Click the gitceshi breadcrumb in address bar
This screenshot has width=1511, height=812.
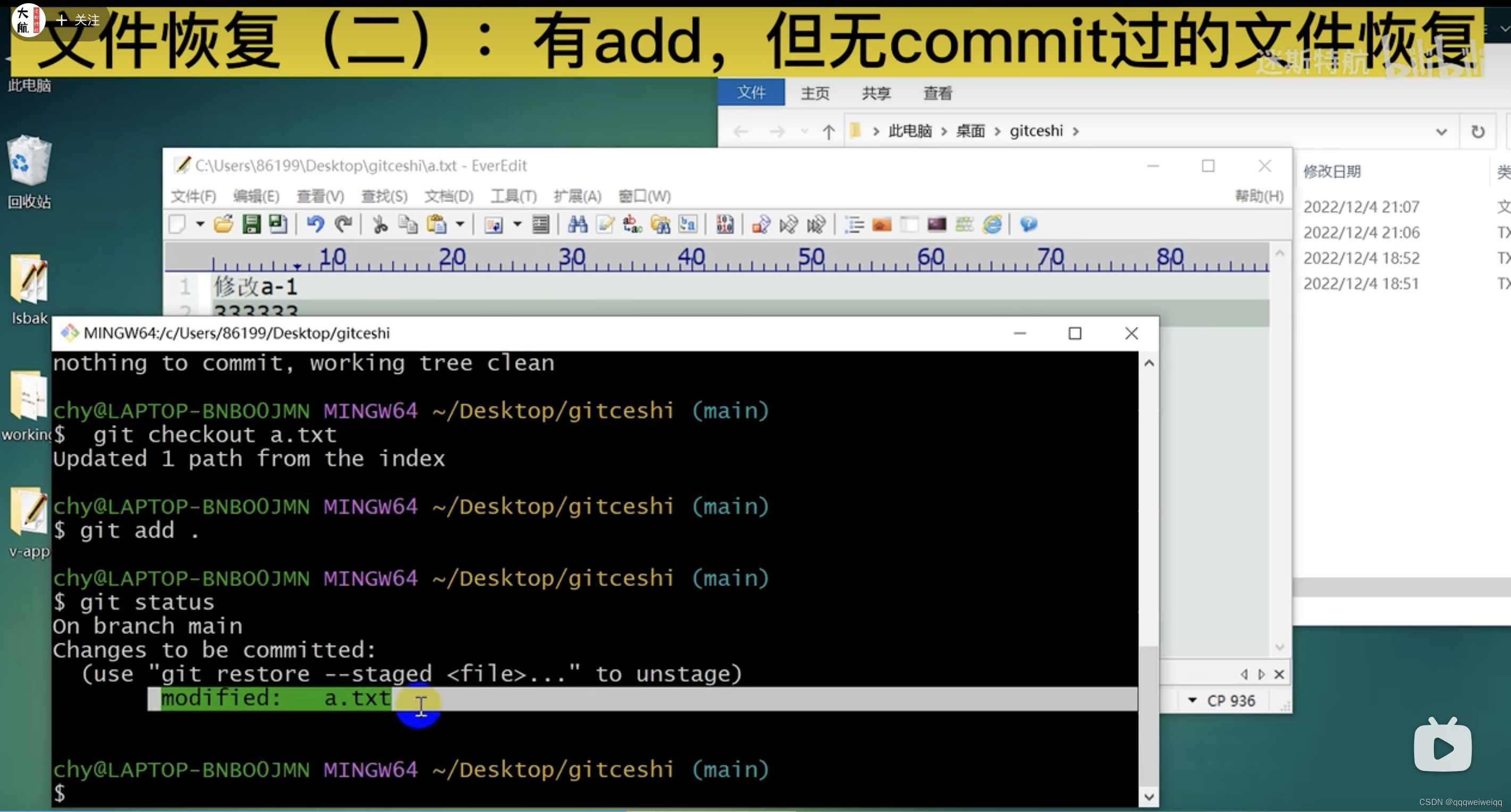(x=1036, y=131)
